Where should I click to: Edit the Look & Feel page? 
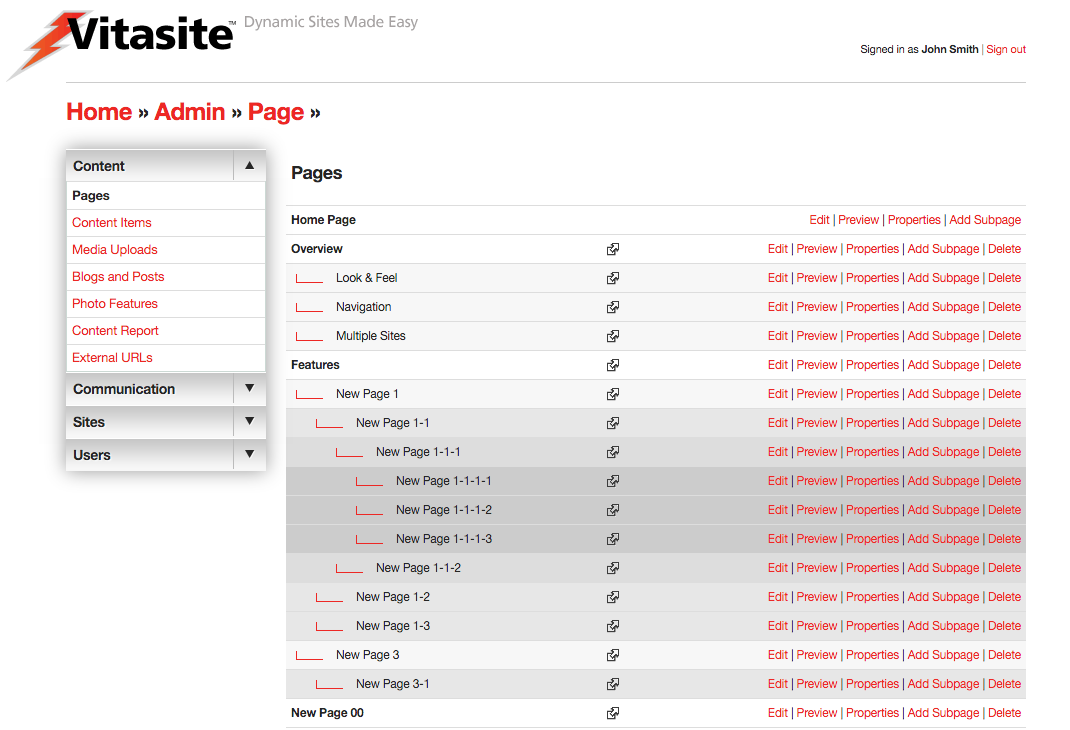[777, 278]
